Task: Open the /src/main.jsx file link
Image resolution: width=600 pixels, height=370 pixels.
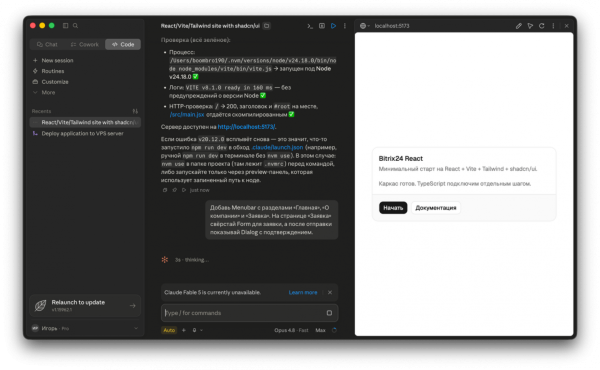Action: click(187, 114)
